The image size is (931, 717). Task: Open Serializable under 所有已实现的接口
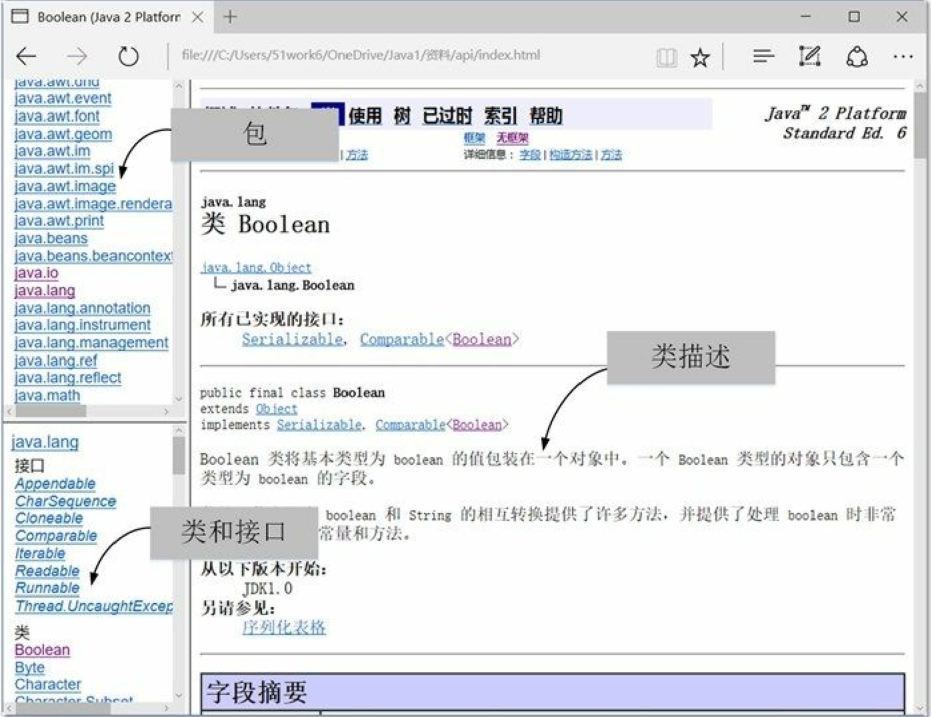(x=292, y=340)
